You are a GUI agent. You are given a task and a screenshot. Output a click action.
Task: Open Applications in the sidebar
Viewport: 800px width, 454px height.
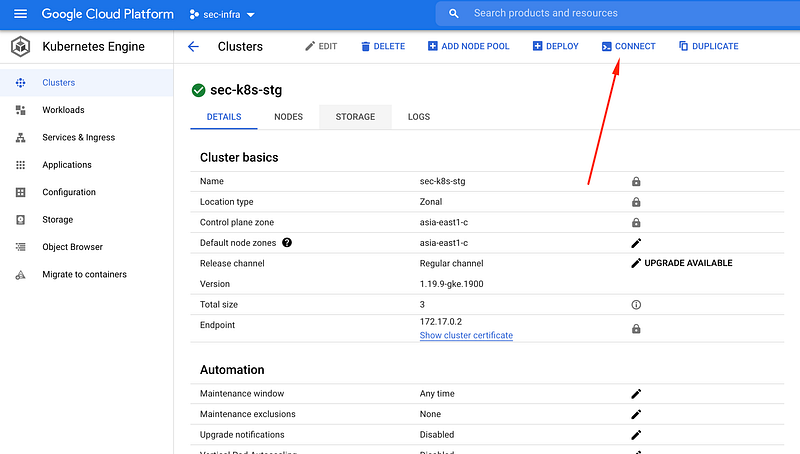87,165
